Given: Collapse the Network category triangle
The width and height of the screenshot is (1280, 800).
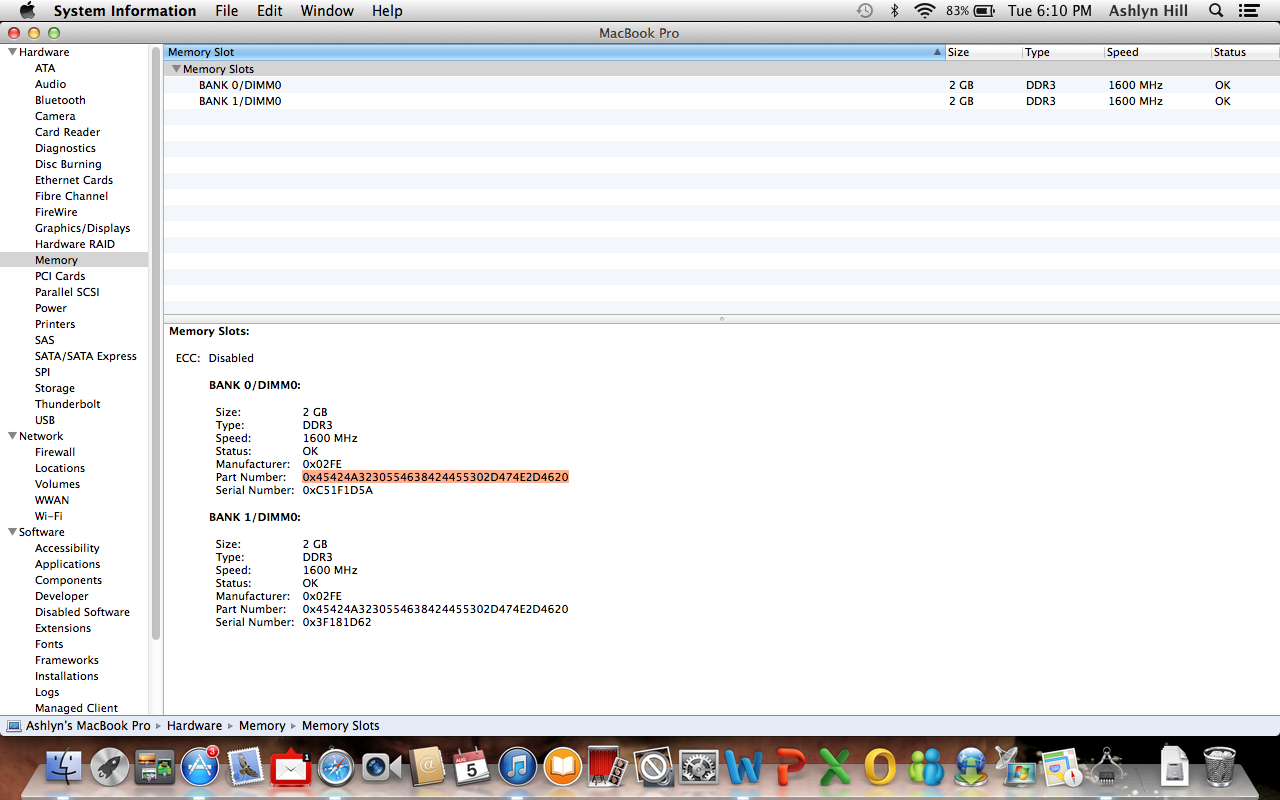Looking at the screenshot, I should tap(12, 436).
